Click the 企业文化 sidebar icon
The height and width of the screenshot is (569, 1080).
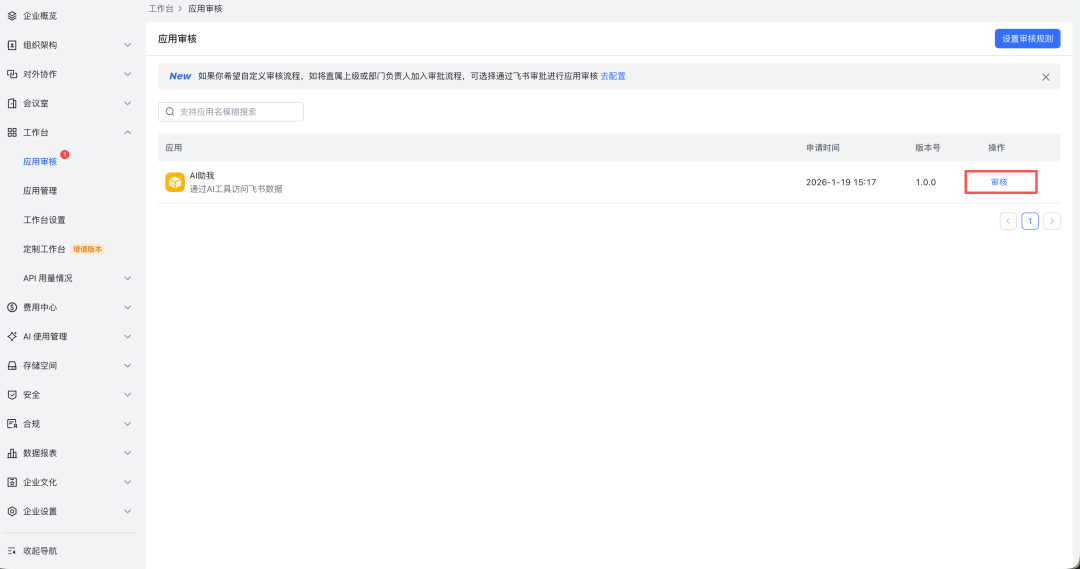click(x=12, y=482)
